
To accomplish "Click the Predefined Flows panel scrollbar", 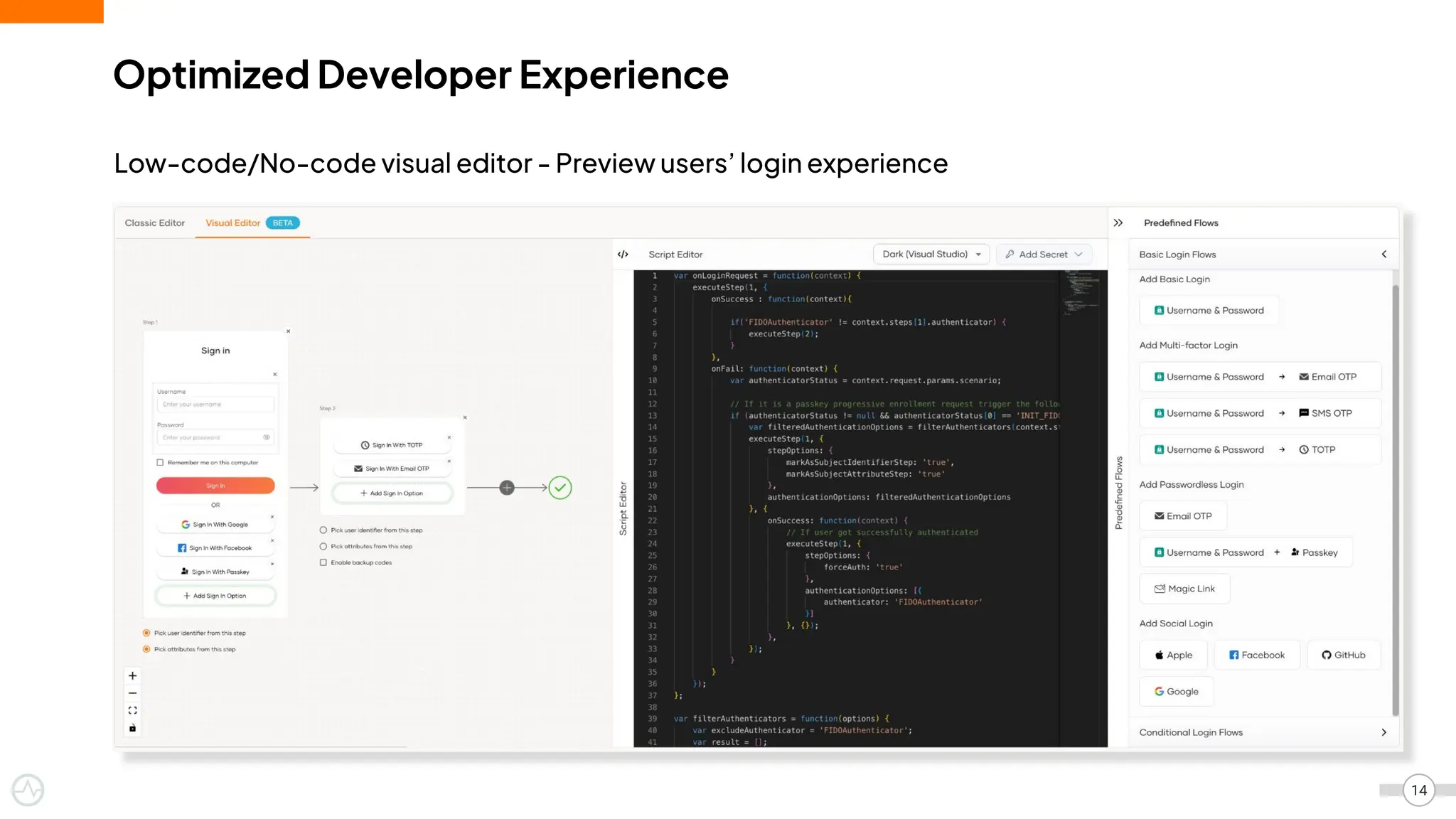I will coord(1395,500).
